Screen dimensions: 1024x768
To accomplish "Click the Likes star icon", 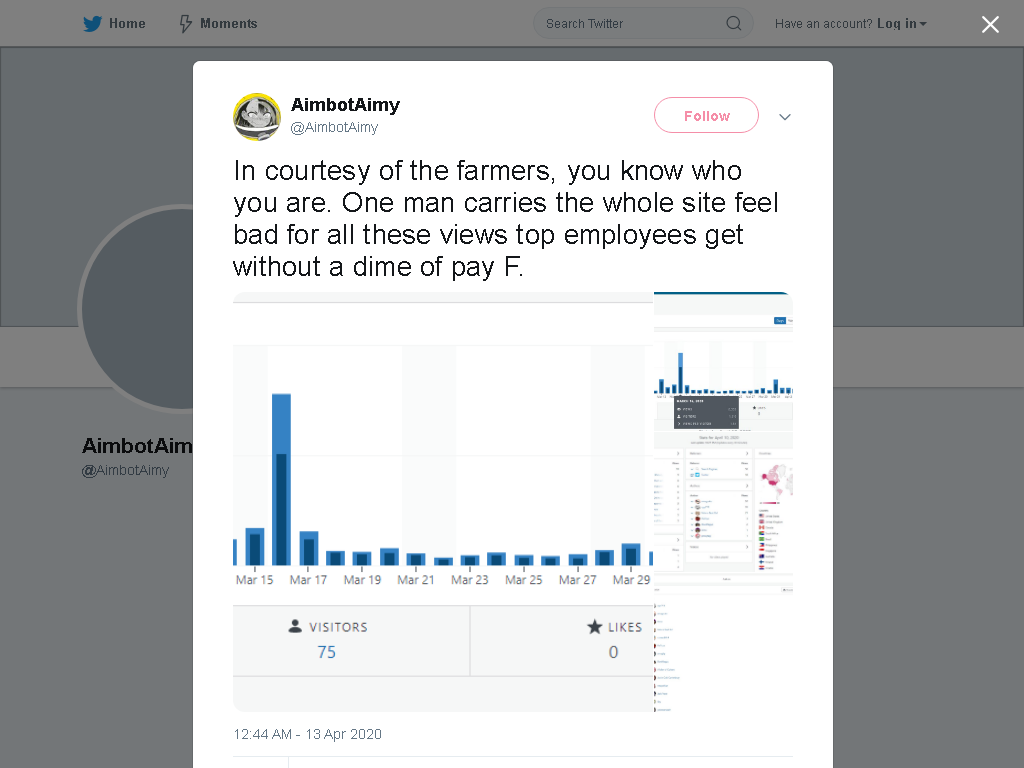I will coord(594,627).
